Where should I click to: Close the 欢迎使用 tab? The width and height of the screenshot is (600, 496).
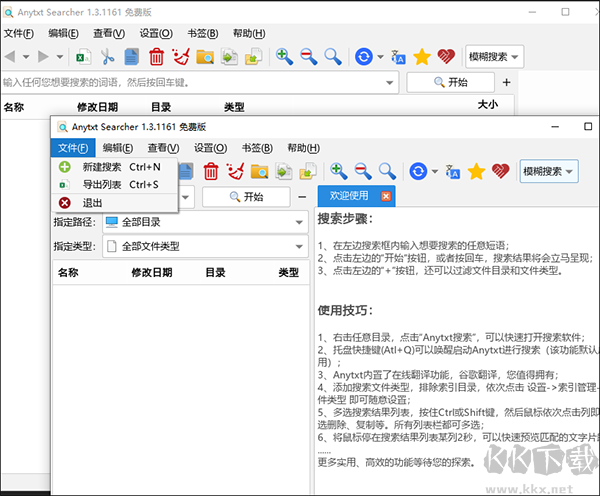[x=386, y=196]
